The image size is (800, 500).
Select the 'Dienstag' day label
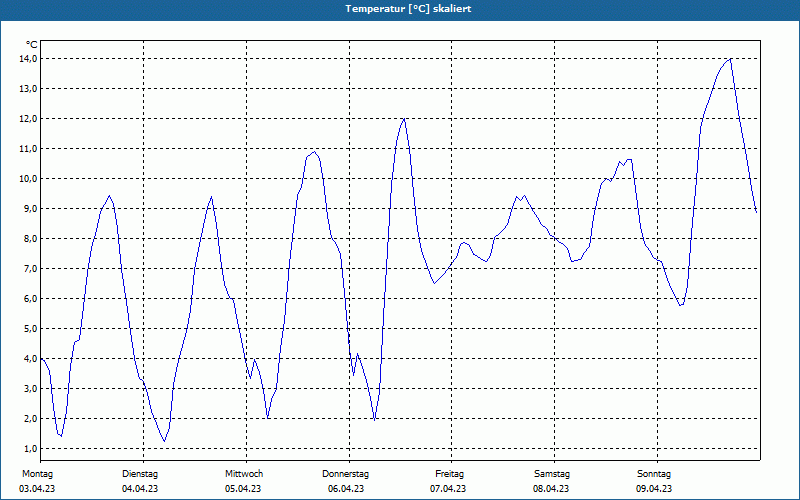pyautogui.click(x=140, y=474)
